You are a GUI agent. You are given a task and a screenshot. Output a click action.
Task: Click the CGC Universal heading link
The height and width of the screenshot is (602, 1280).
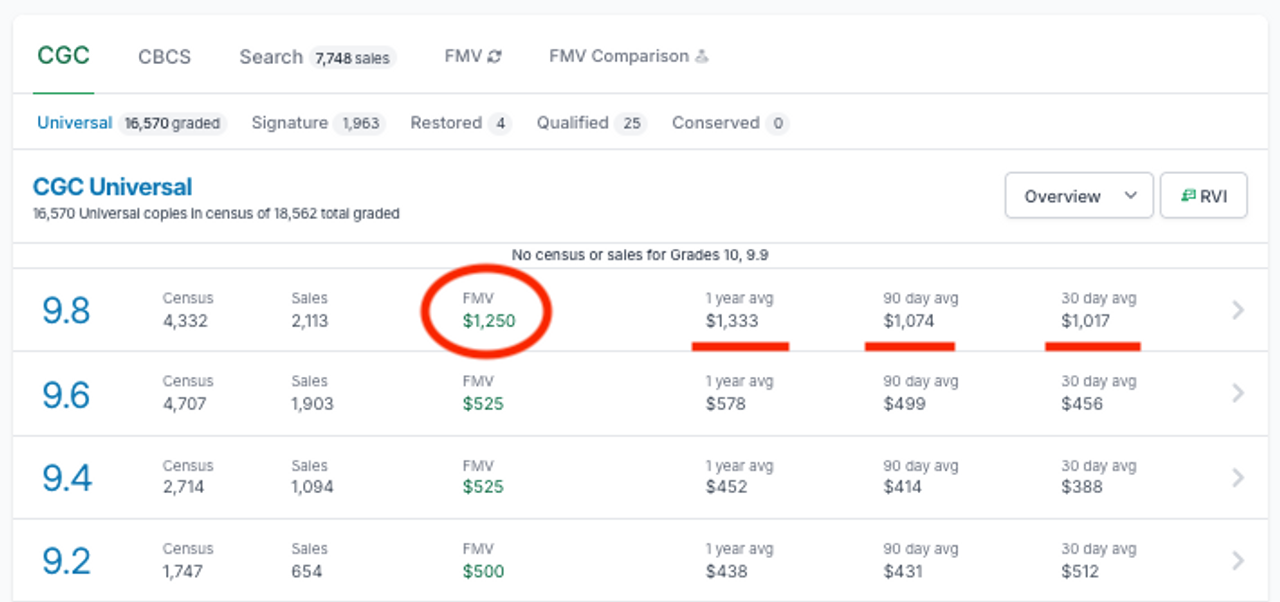(112, 187)
